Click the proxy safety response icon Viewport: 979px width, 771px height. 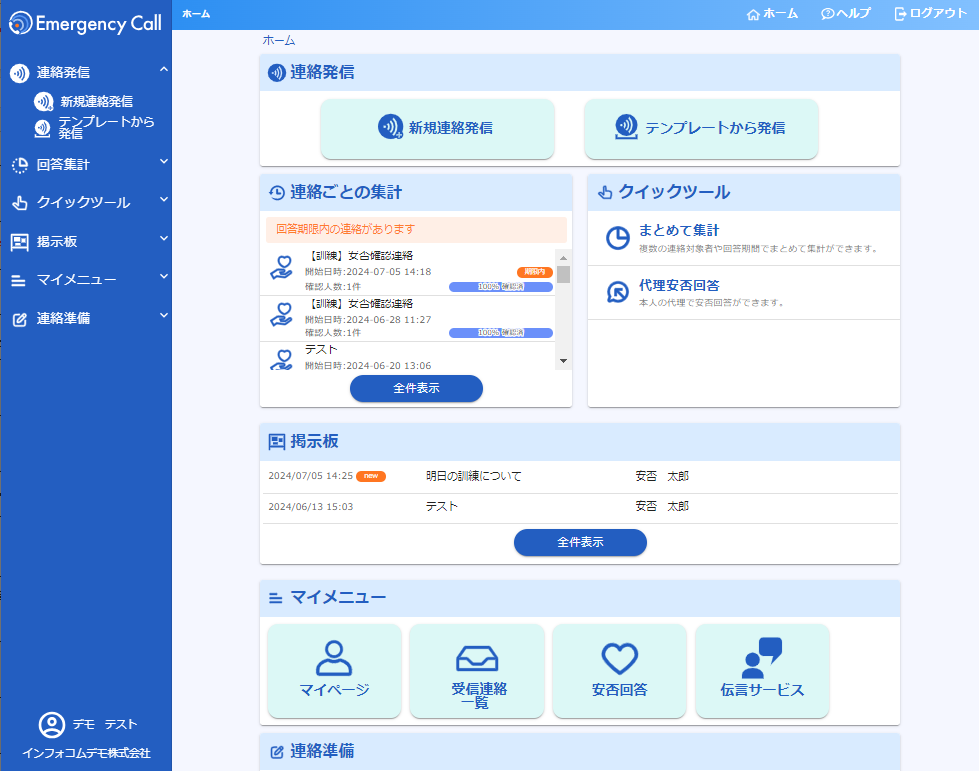(618, 292)
